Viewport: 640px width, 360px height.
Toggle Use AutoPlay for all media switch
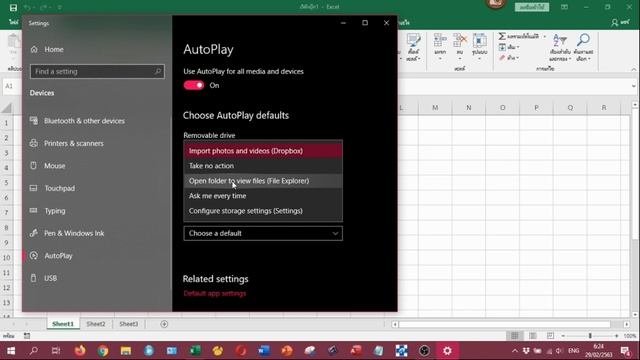pos(194,85)
